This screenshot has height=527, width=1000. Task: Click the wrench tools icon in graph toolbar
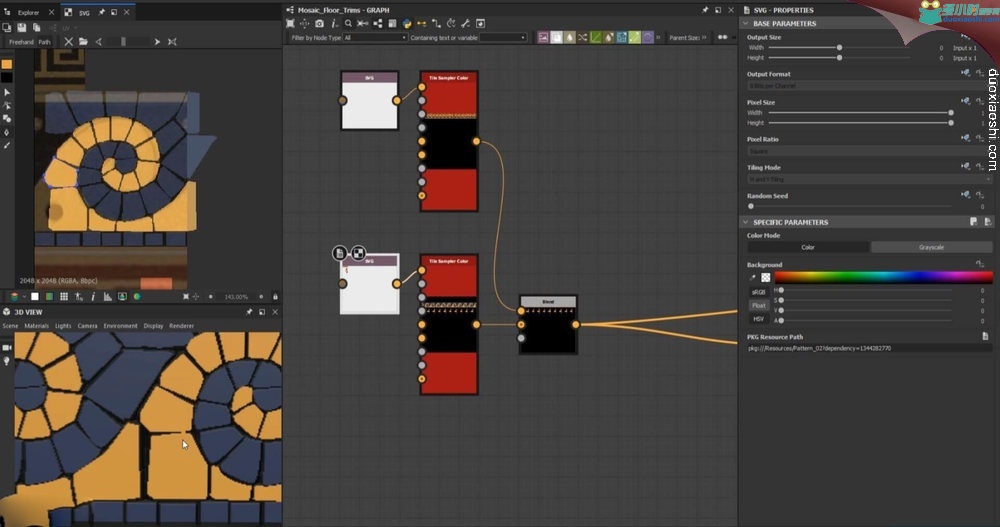[x=466, y=24]
